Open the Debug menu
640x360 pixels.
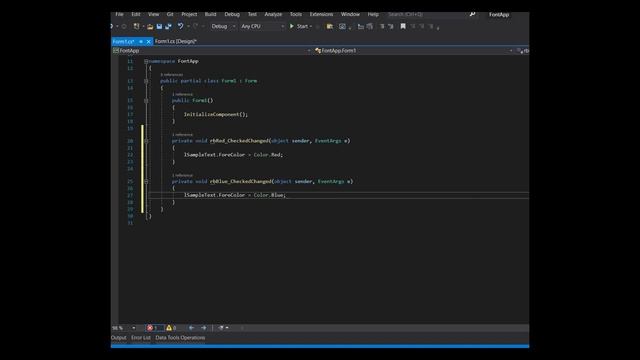click(x=232, y=14)
